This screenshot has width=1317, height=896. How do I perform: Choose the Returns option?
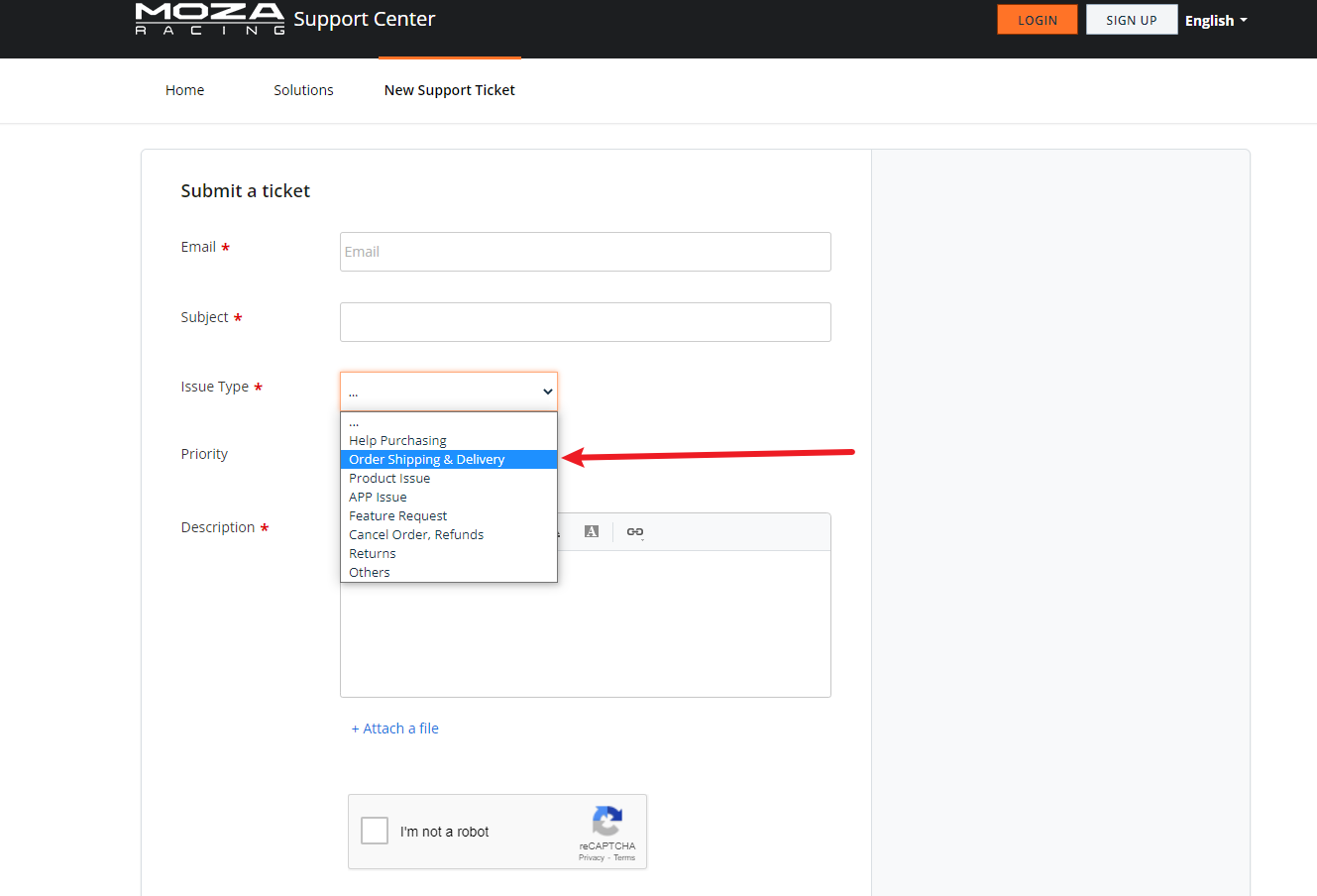pyautogui.click(x=373, y=554)
